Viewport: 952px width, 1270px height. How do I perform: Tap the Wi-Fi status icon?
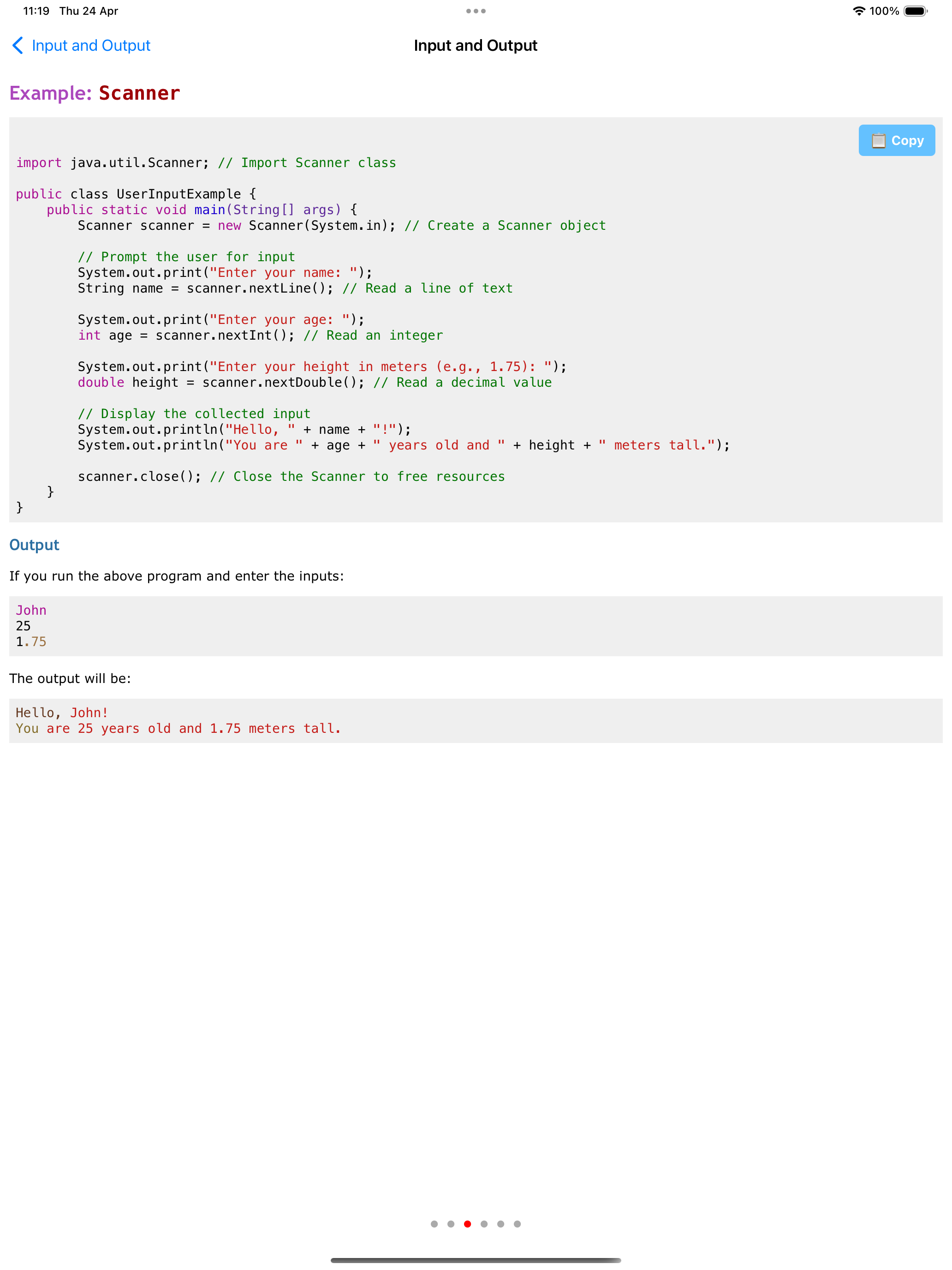(858, 11)
